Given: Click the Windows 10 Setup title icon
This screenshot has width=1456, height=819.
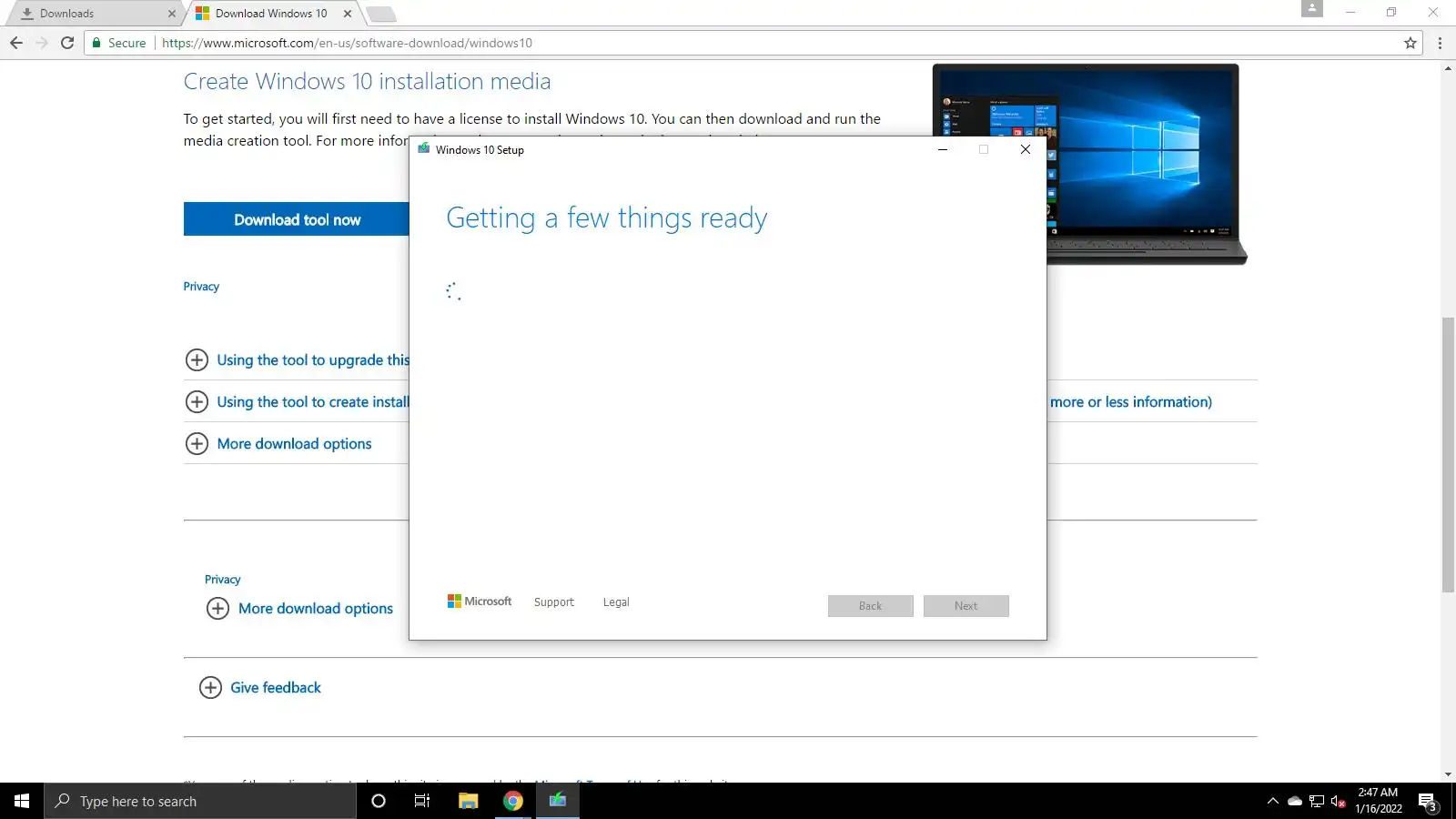Looking at the screenshot, I should pyautogui.click(x=423, y=149).
